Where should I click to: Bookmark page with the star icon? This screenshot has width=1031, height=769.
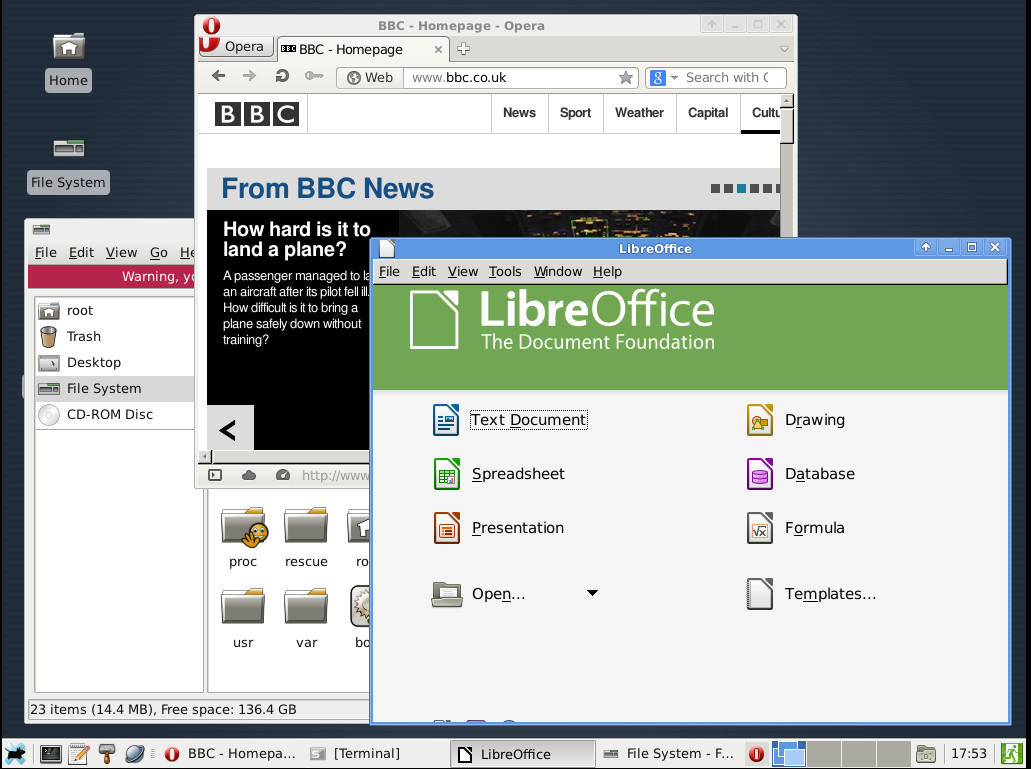click(x=626, y=78)
